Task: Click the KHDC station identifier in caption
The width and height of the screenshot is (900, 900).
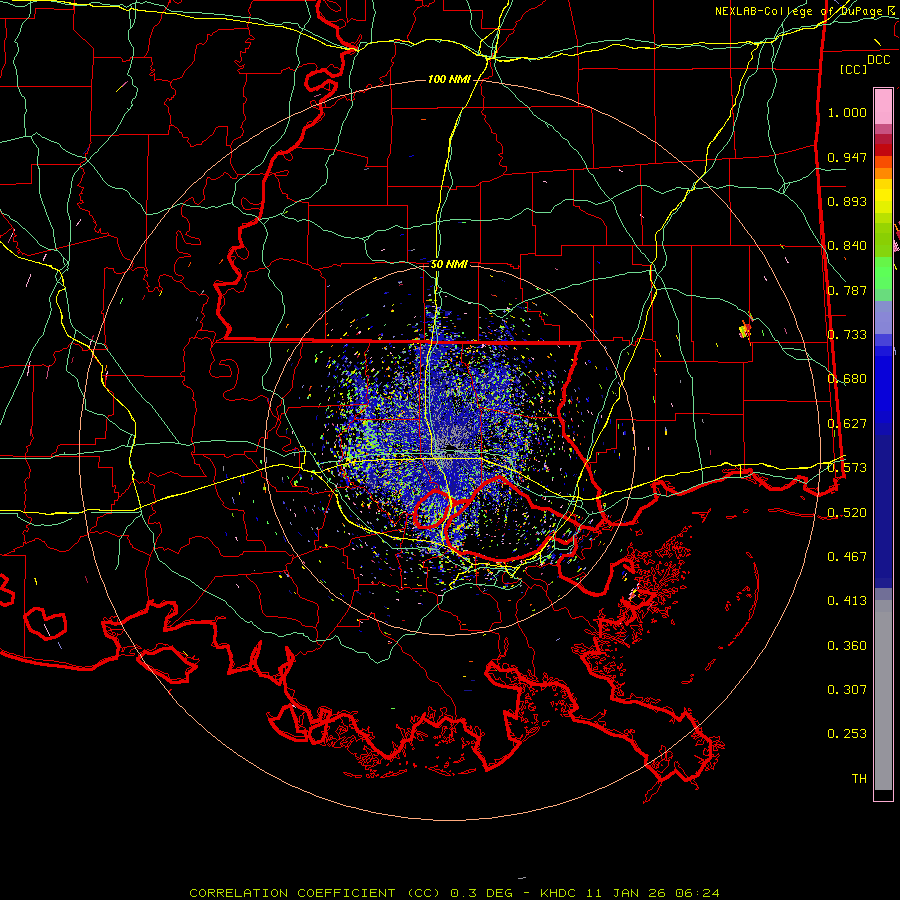Action: (x=560, y=893)
